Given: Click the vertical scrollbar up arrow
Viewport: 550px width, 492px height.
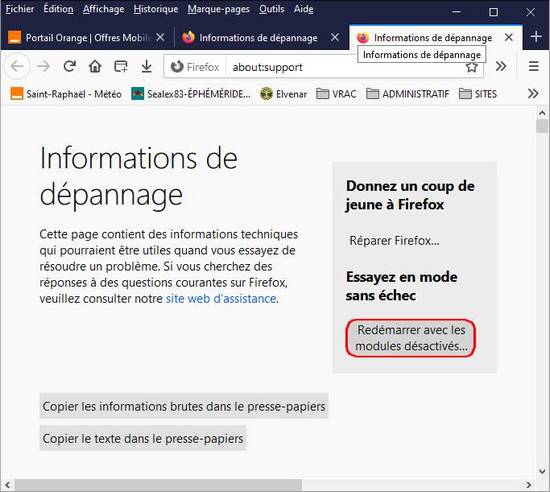Looking at the screenshot, I should pos(542,113).
